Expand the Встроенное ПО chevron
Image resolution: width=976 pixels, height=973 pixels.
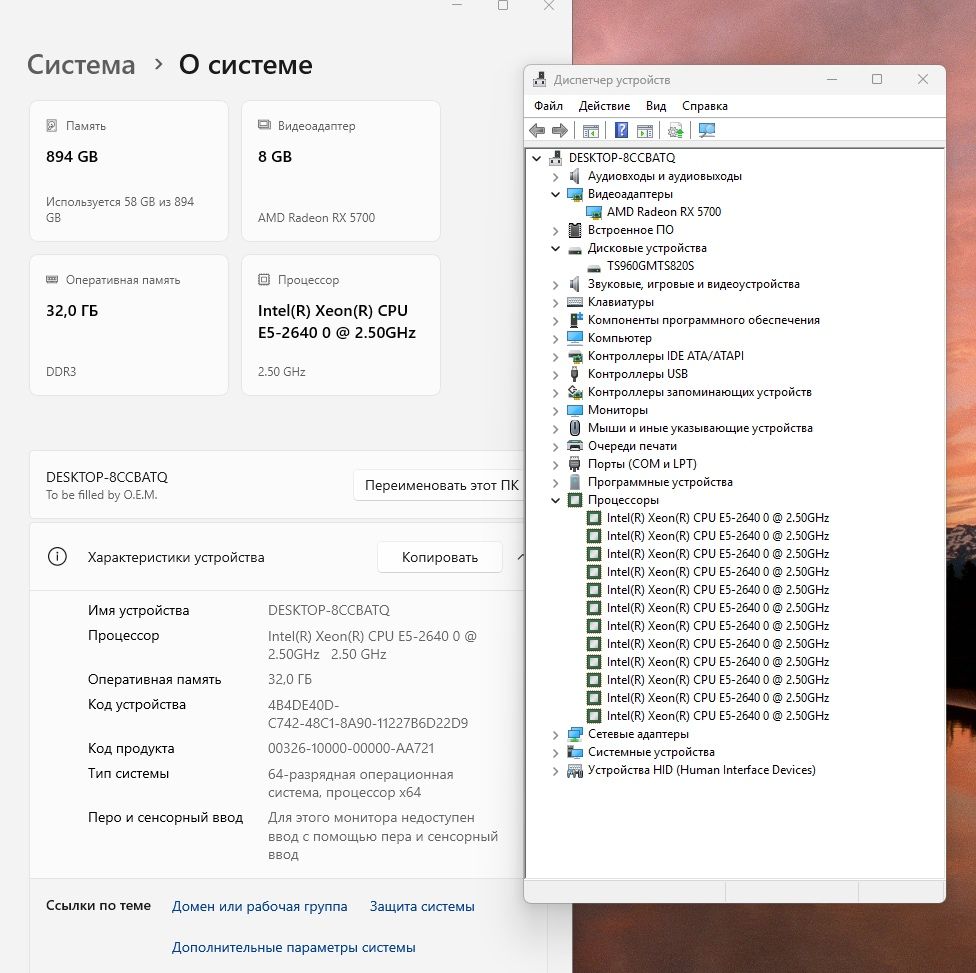[x=556, y=231]
